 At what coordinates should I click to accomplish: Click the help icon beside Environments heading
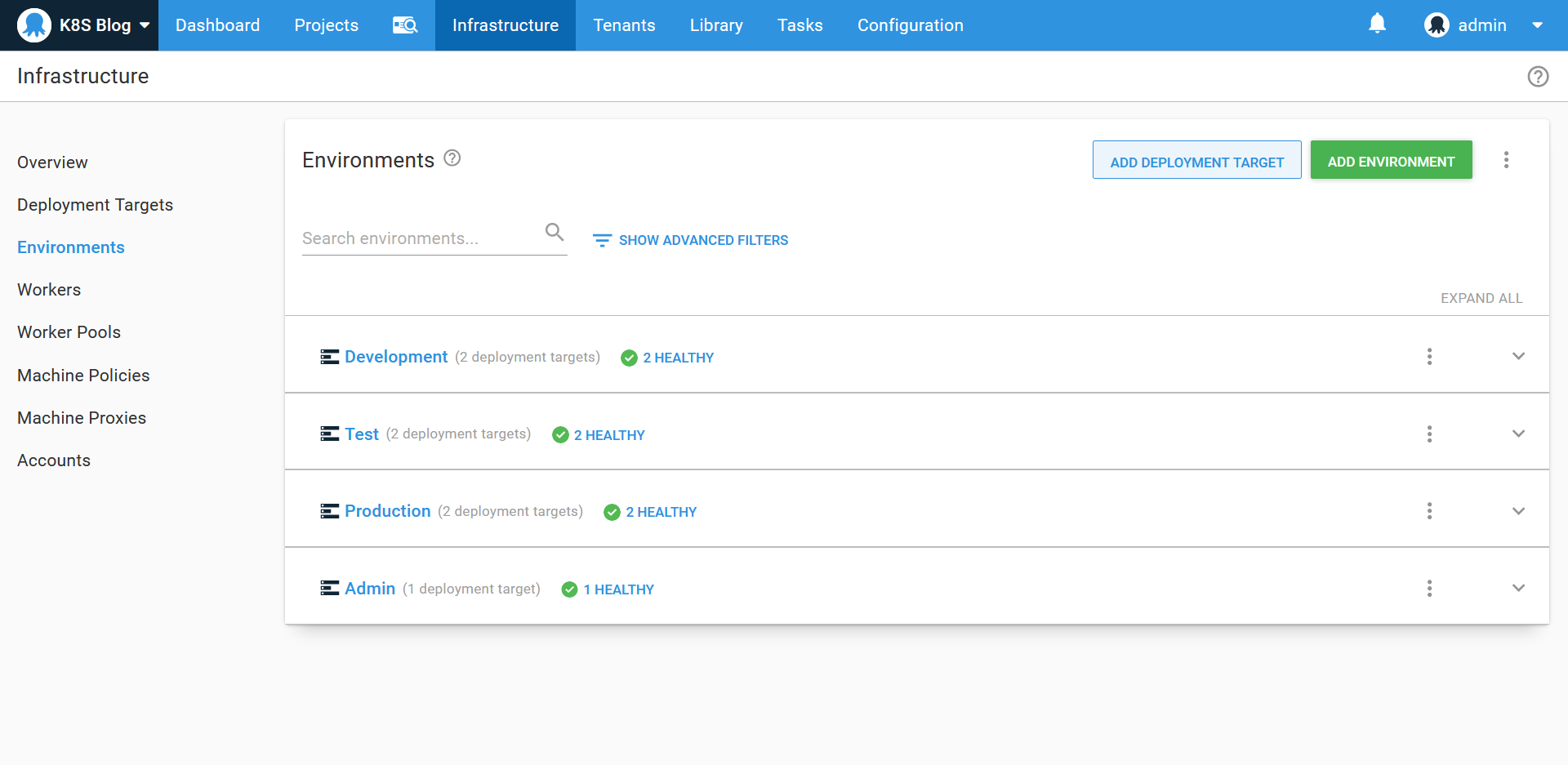[452, 158]
